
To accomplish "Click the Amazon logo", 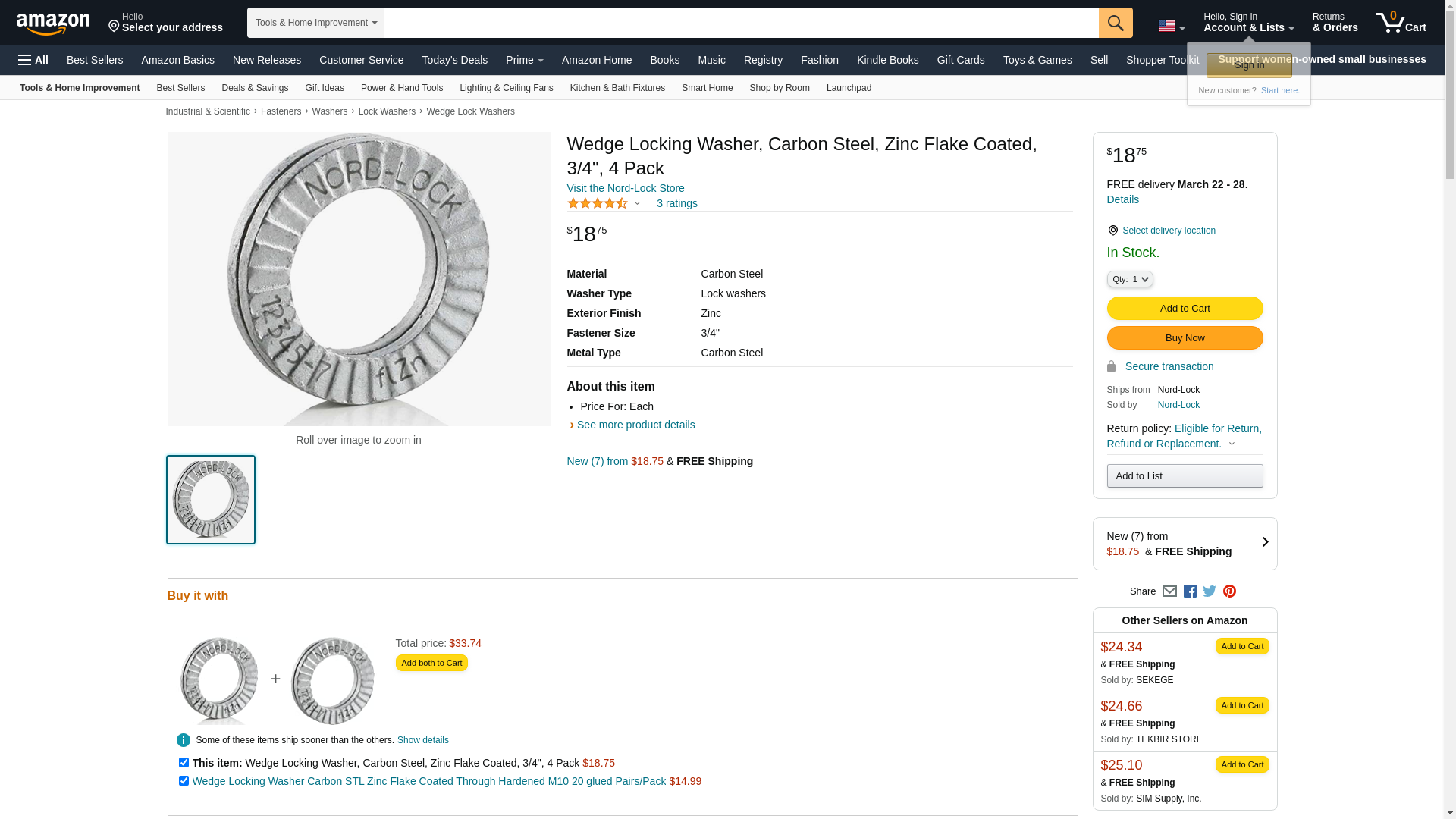I will click(53, 24).
